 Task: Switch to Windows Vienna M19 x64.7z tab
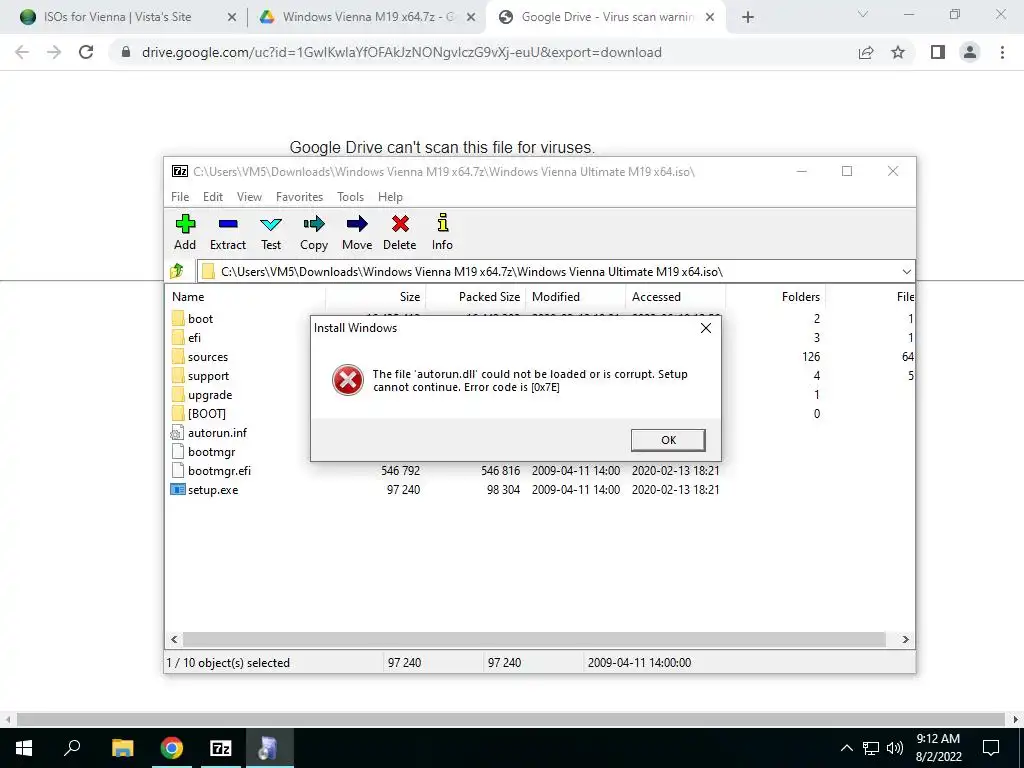coord(369,17)
